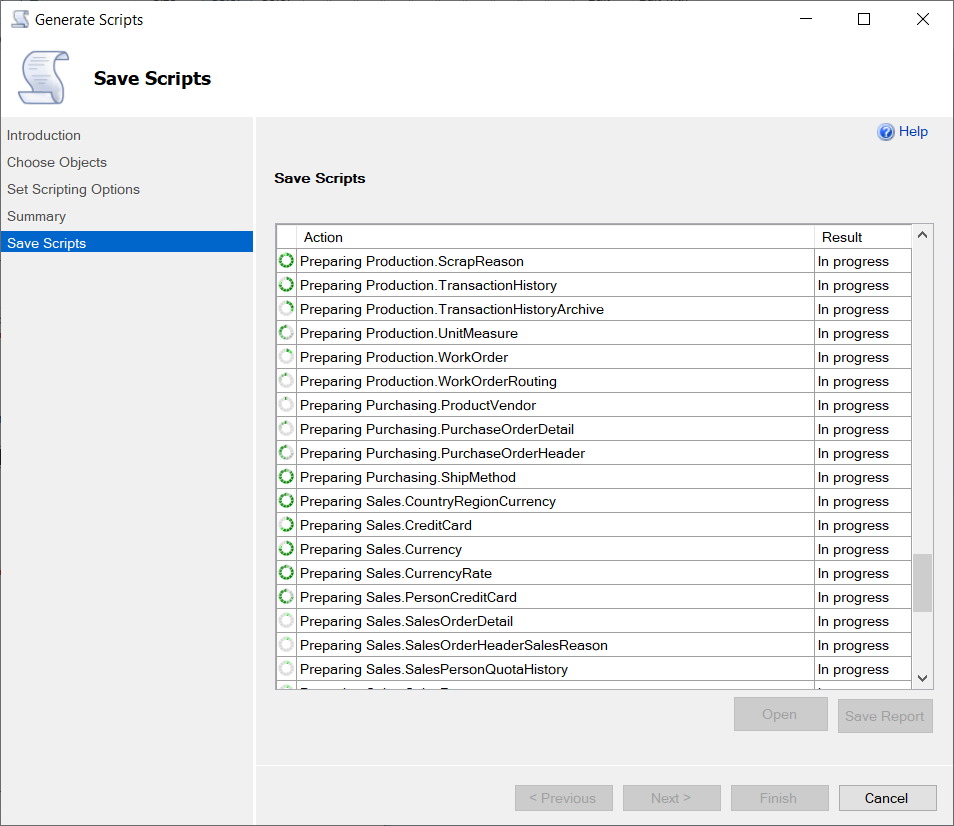Click the Cancel button
Viewport: 954px width, 826px height.
click(x=887, y=798)
